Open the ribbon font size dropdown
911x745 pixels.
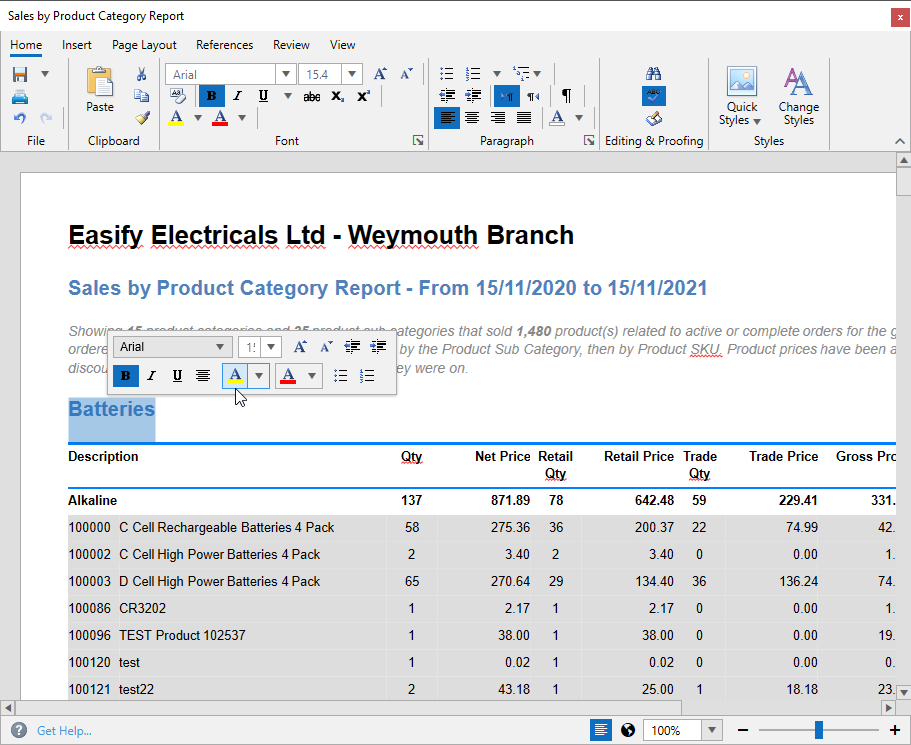[x=352, y=74]
